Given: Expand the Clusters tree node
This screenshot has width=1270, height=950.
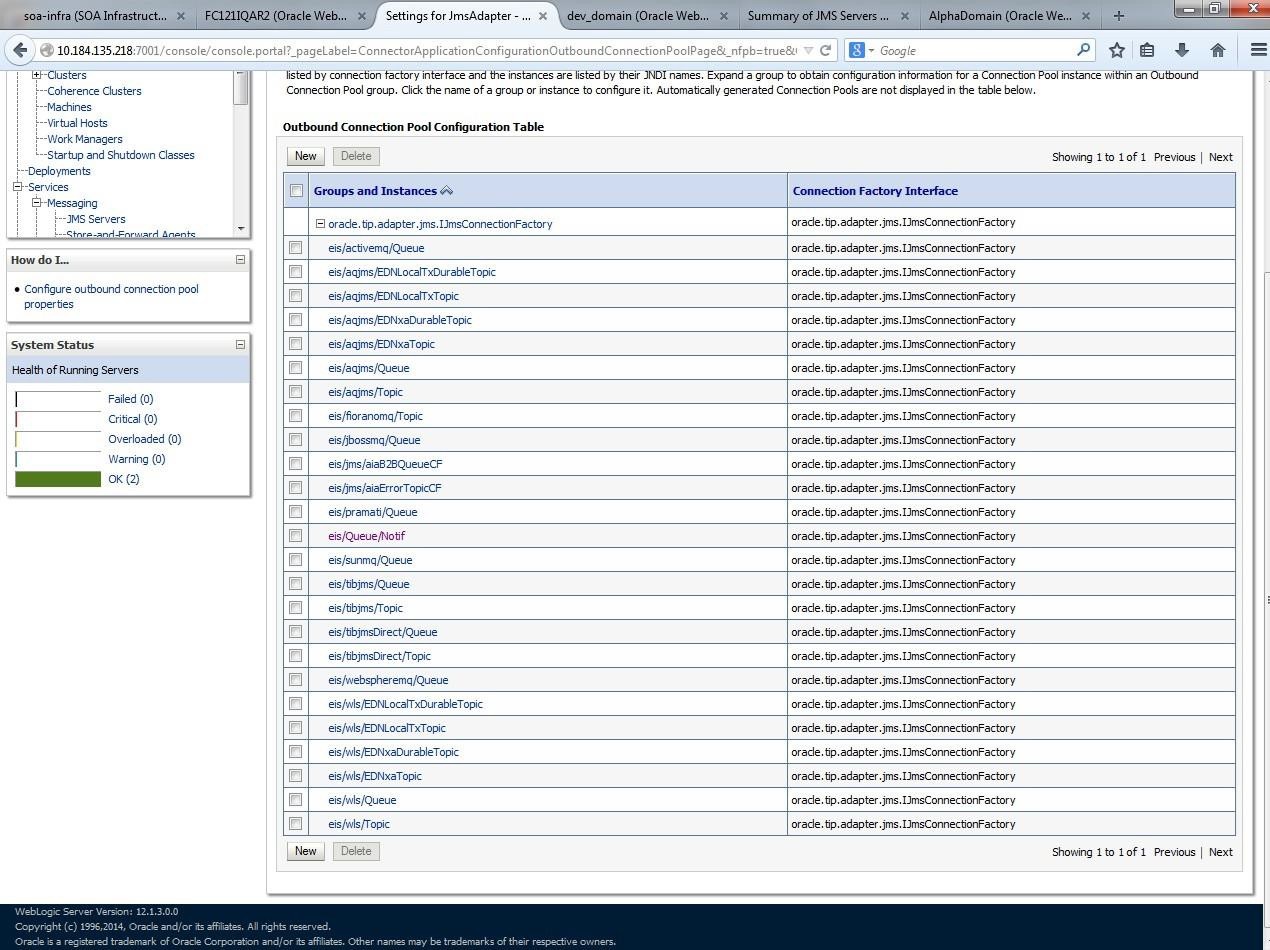Looking at the screenshot, I should (x=37, y=75).
